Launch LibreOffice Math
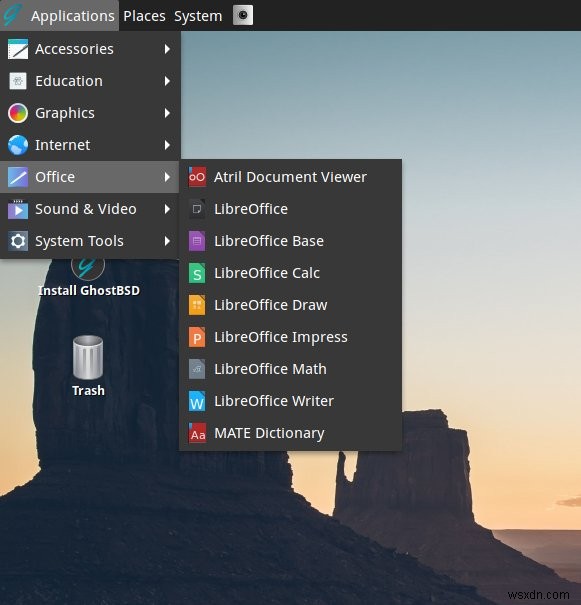The width and height of the screenshot is (581, 605). pos(290,369)
